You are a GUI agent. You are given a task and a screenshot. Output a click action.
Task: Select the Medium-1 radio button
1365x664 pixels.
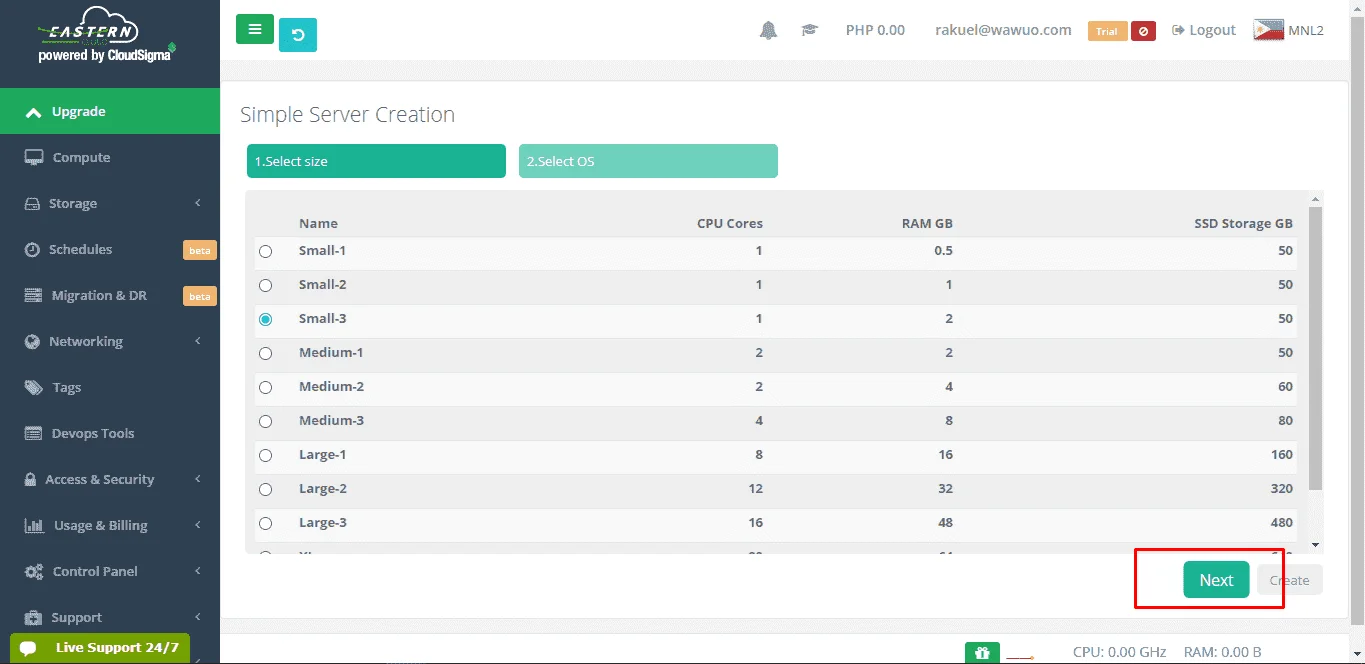click(265, 354)
